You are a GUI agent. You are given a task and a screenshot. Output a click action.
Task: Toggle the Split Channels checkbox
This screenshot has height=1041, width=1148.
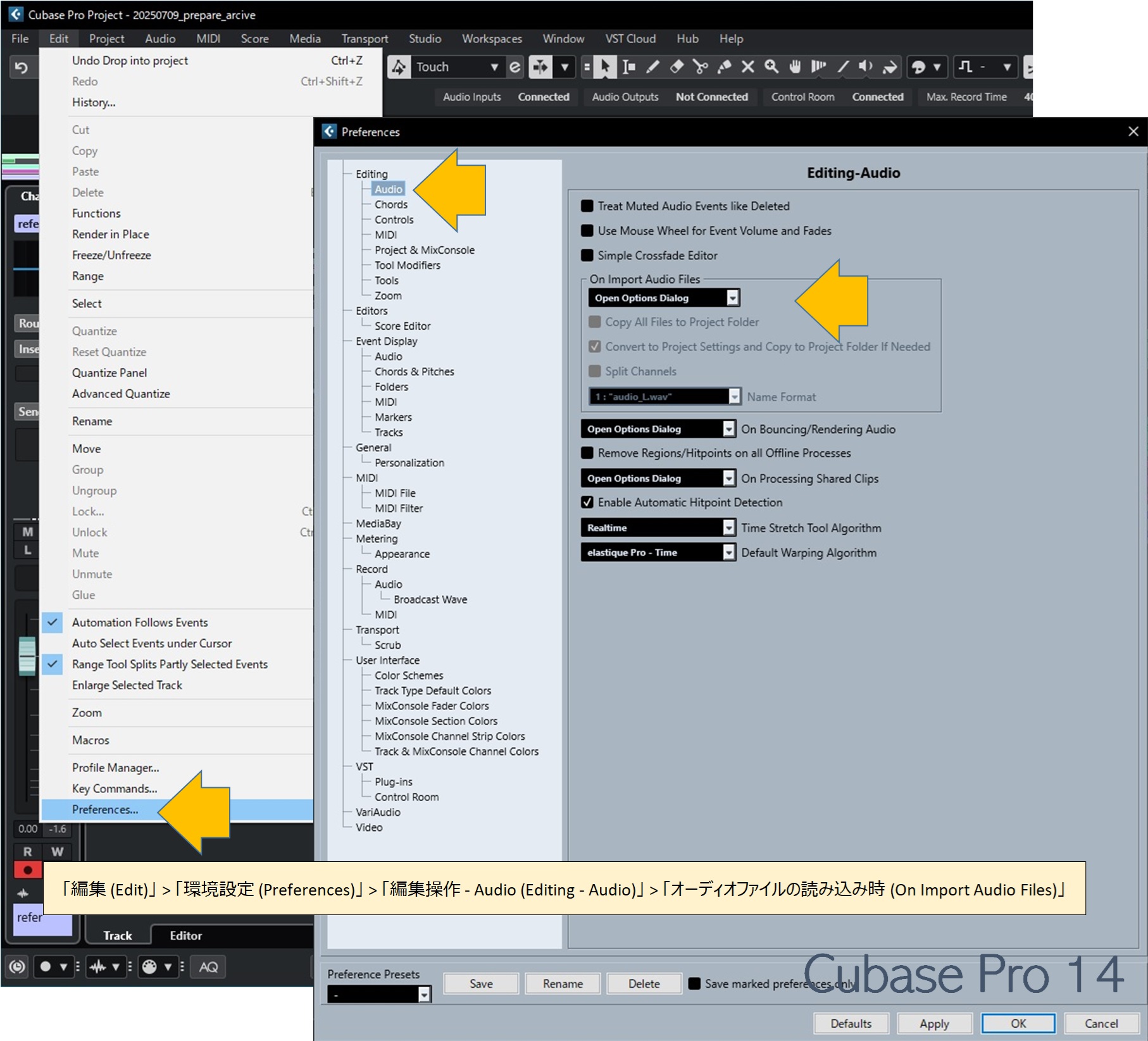tap(595, 371)
